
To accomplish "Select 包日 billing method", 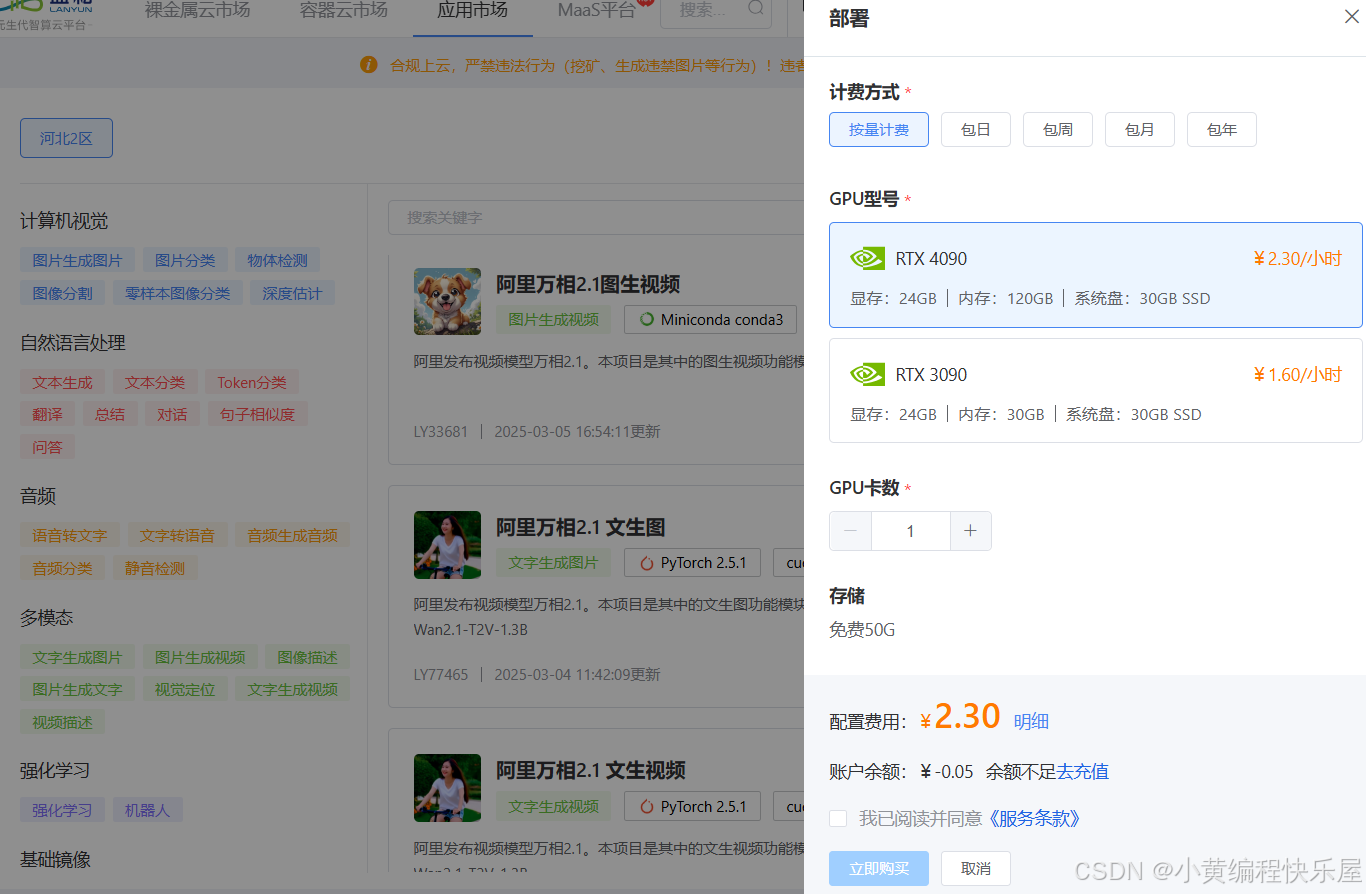I will pos(976,130).
